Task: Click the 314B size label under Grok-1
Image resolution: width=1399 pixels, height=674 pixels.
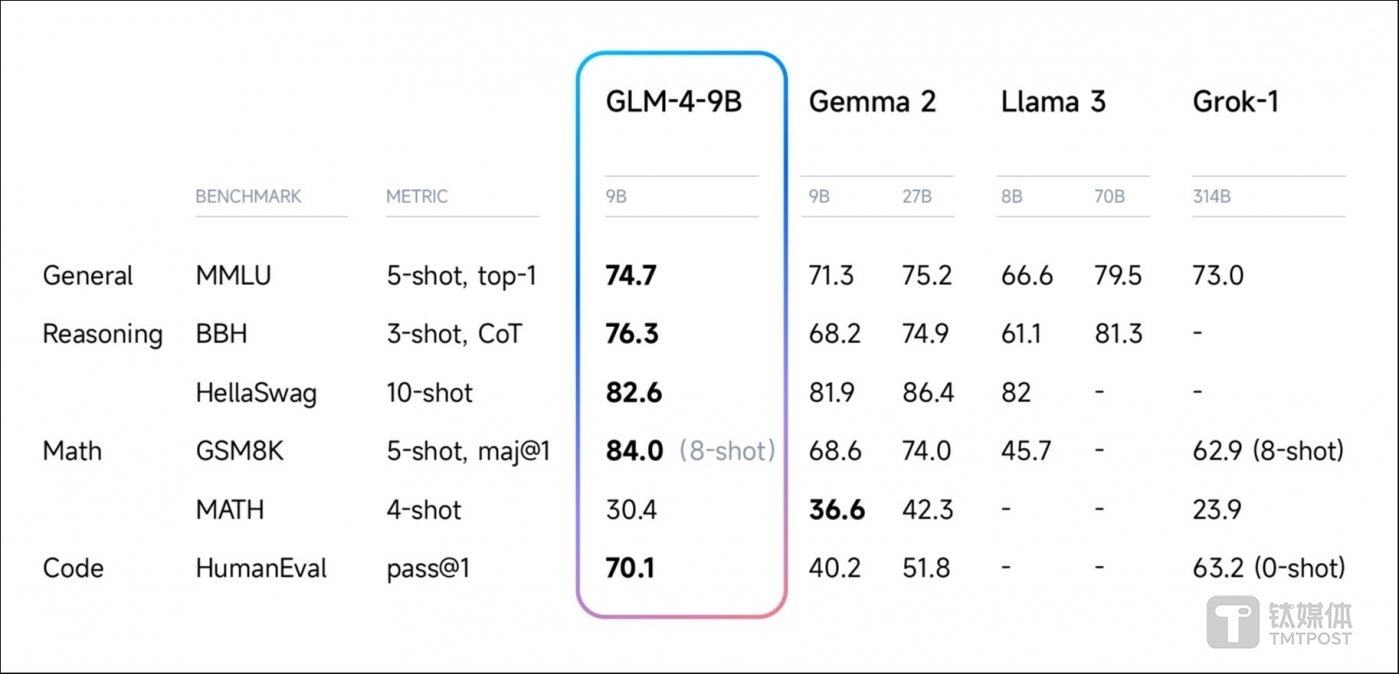Action: [1211, 197]
